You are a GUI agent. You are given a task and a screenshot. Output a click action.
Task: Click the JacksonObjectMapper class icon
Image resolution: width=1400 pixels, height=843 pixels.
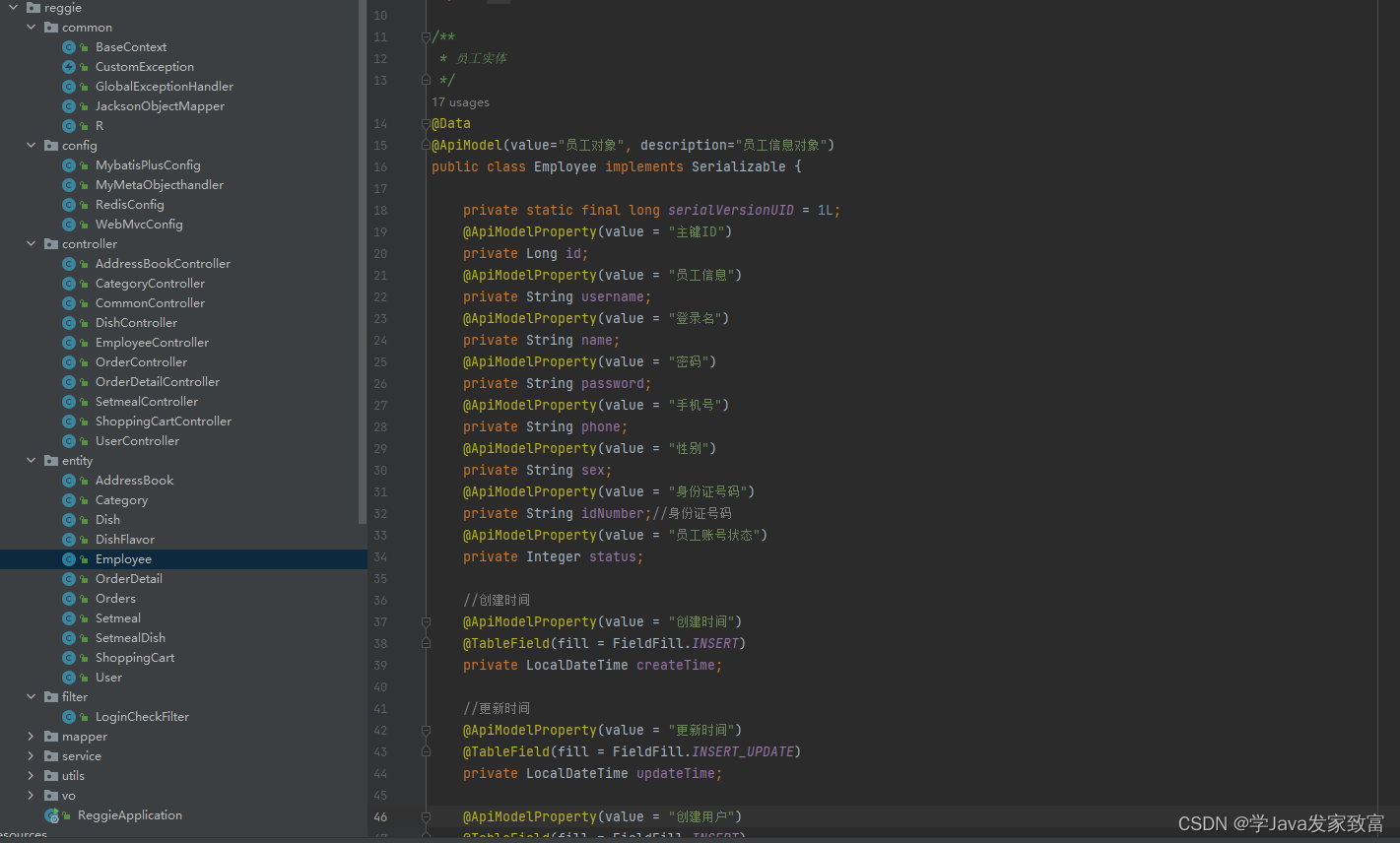click(69, 106)
